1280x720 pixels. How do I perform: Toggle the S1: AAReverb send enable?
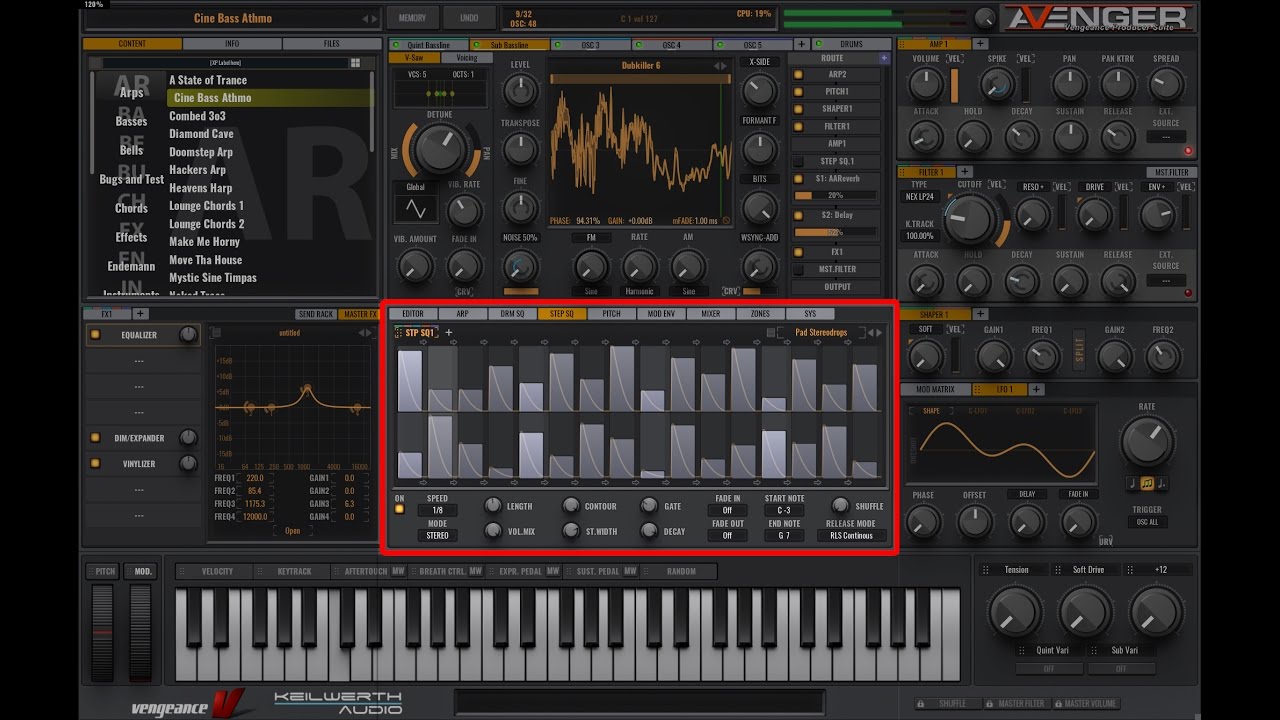pos(798,179)
